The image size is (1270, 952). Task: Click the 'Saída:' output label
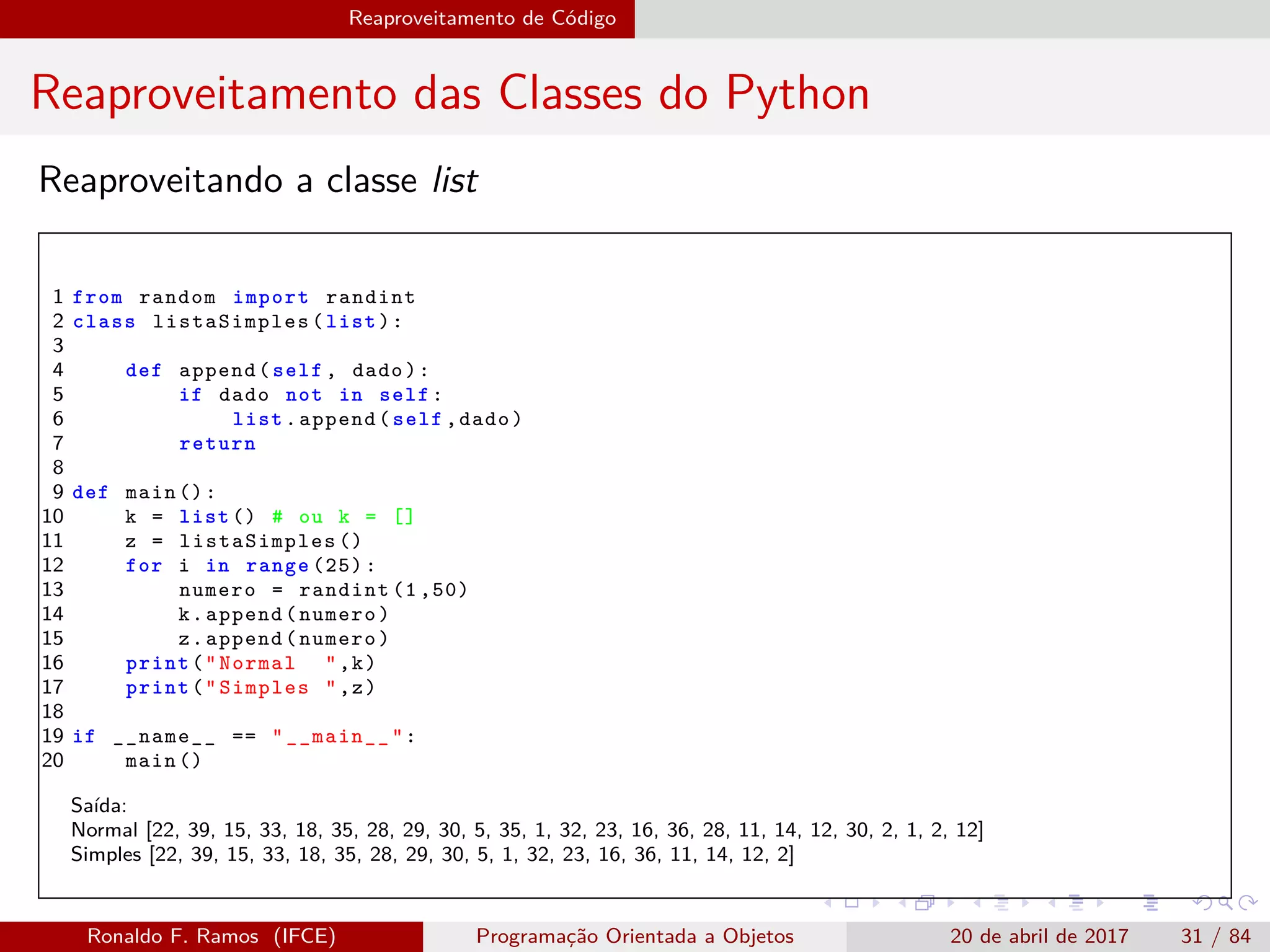point(99,806)
